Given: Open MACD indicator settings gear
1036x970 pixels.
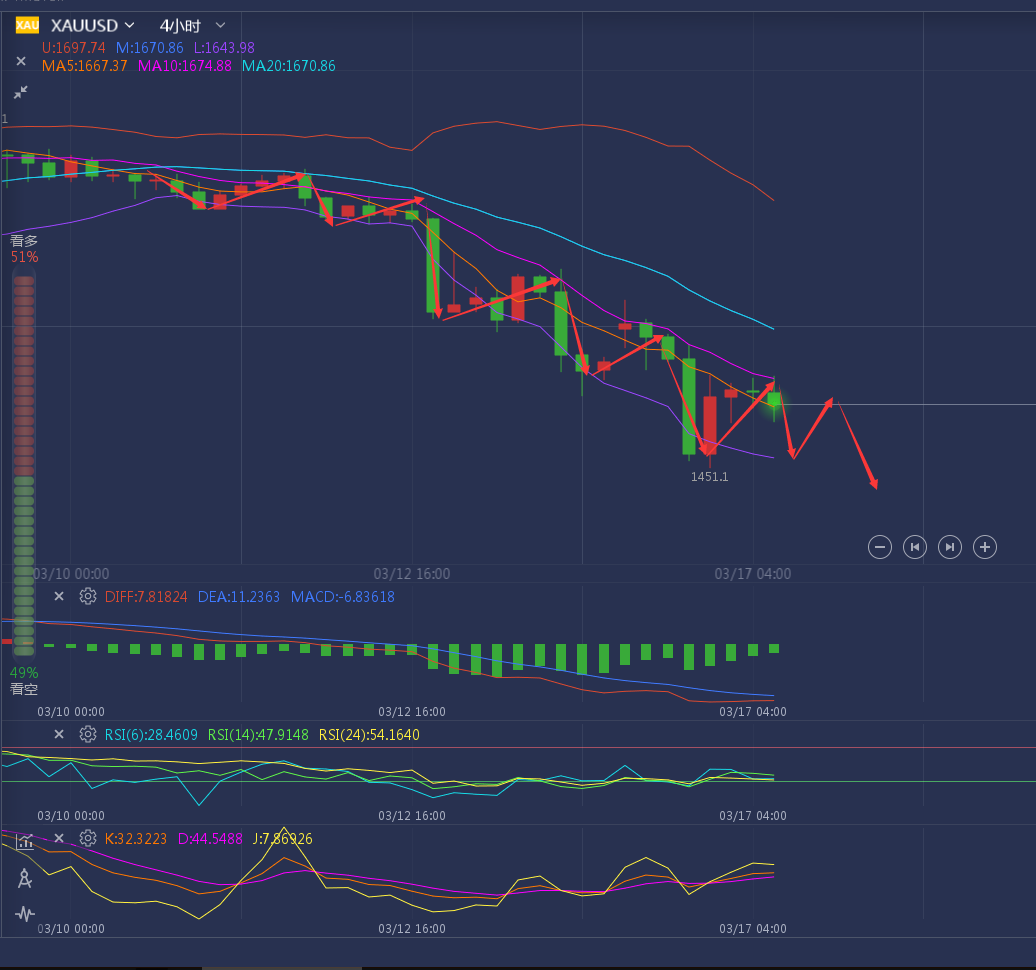Looking at the screenshot, I should 88,597.
